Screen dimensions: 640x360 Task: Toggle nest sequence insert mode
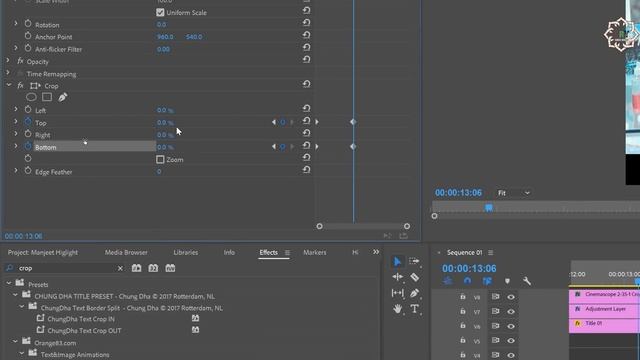(x=448, y=281)
